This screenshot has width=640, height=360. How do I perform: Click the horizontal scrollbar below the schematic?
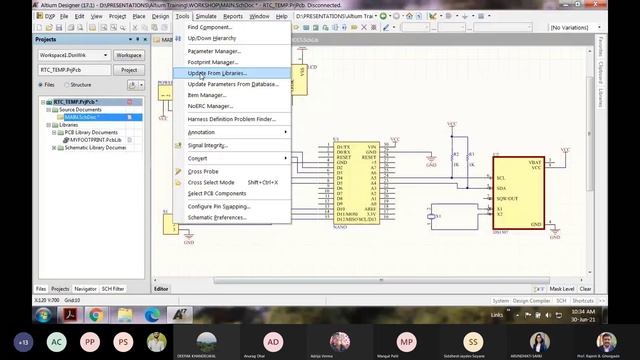click(x=382, y=280)
